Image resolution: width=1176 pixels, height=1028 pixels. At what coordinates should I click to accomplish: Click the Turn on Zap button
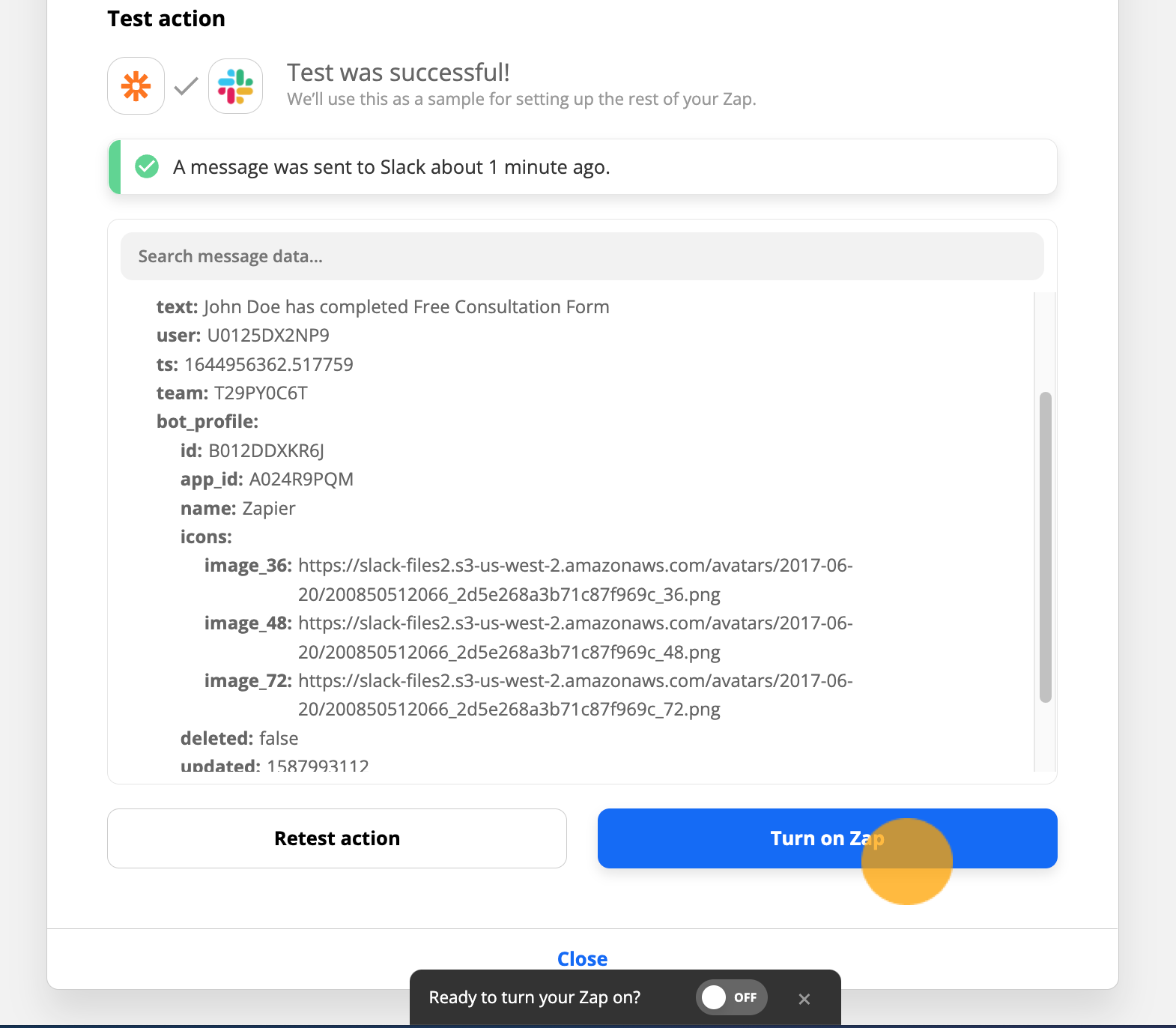point(828,838)
